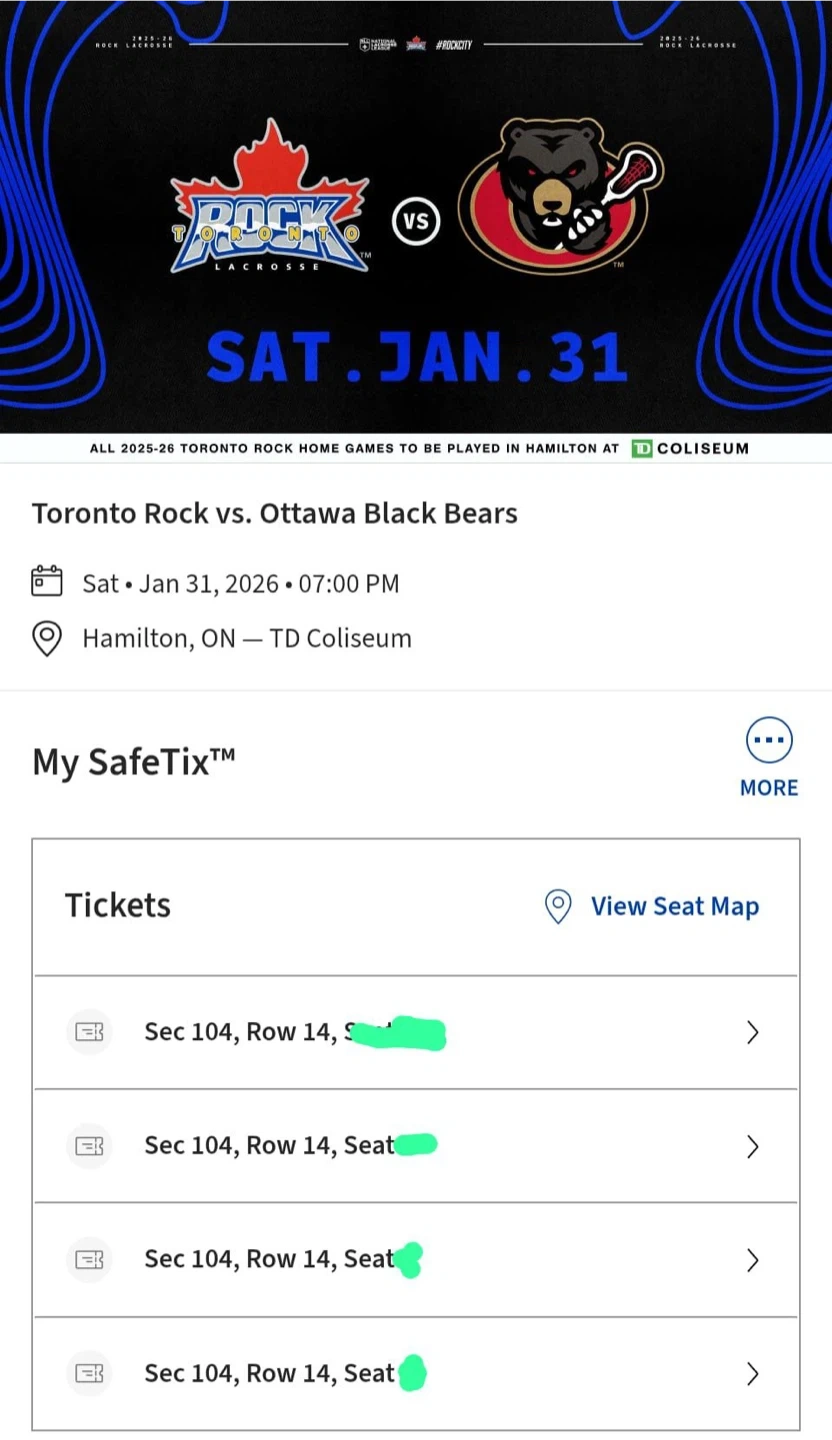
Task: Expand the fourth ticket row chevron
Action: tap(753, 1374)
